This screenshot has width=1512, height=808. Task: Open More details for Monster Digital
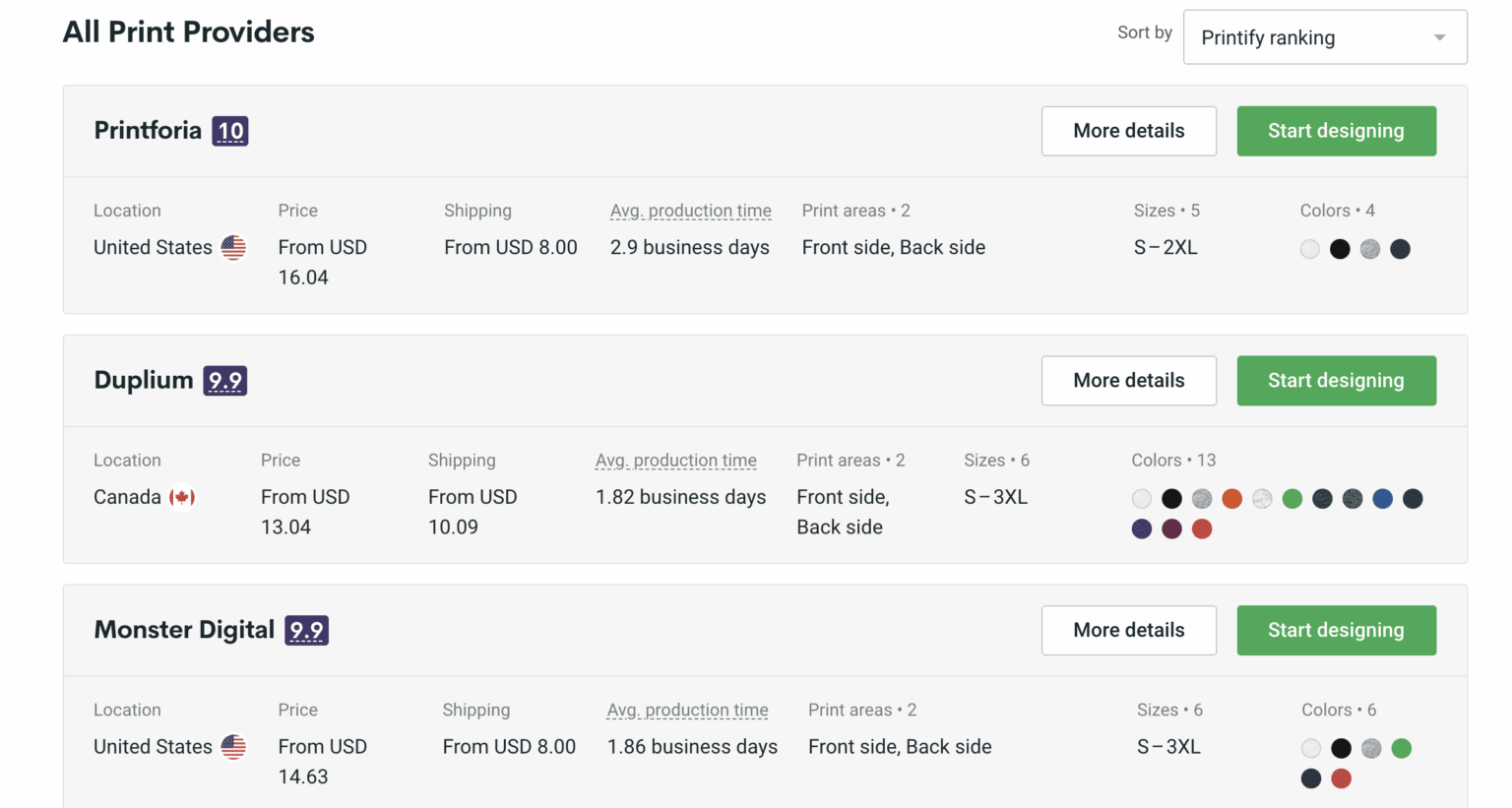click(x=1129, y=630)
